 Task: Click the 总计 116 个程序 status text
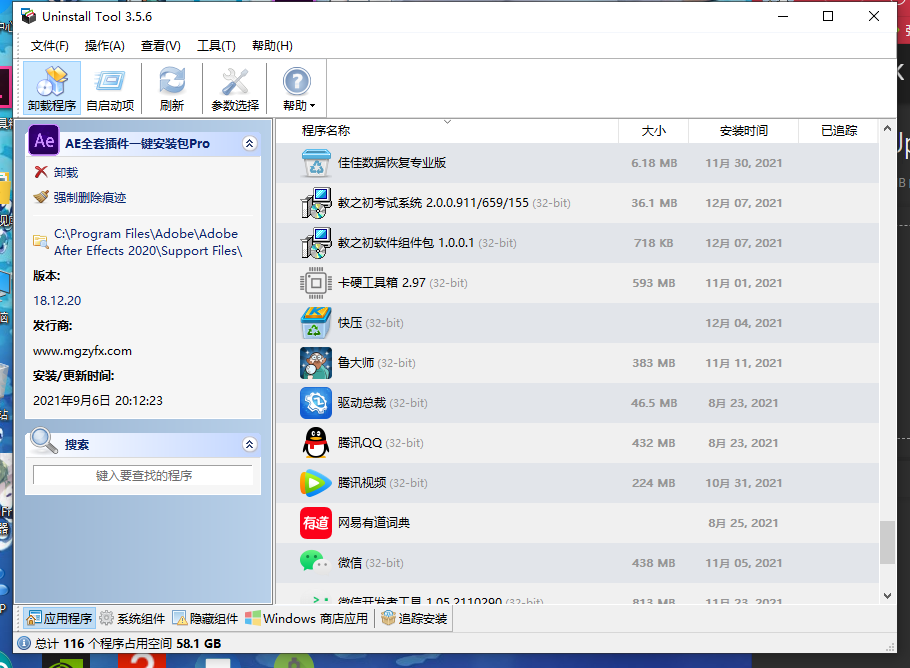point(128,644)
